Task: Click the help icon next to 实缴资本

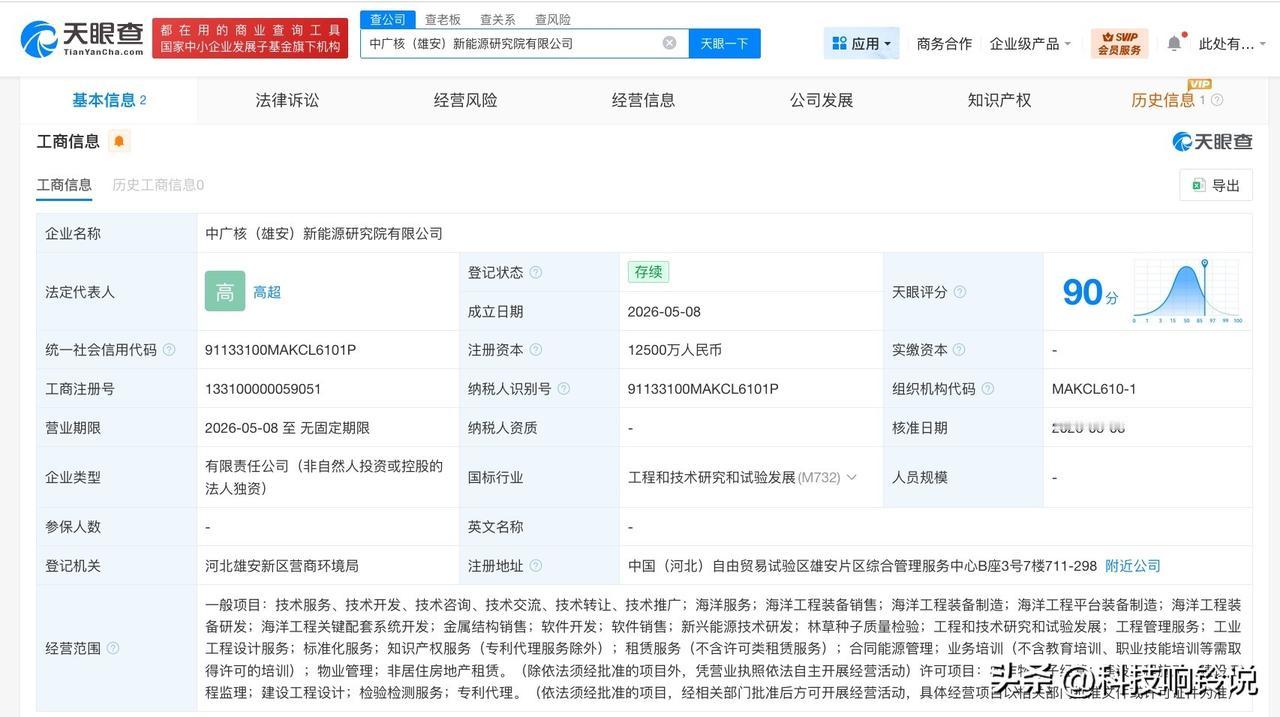Action: (960, 350)
